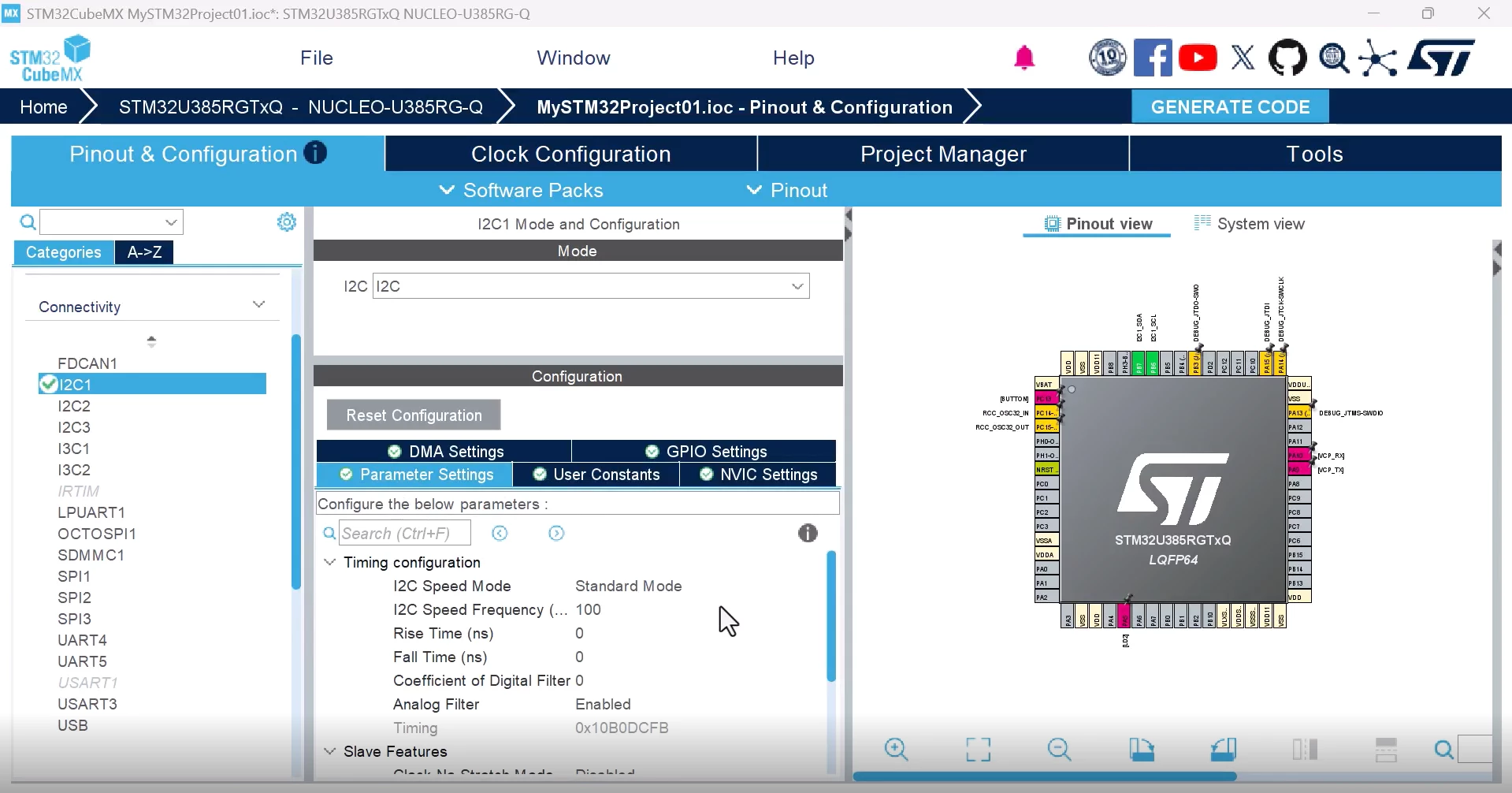1512x793 pixels.
Task: Toggle the I2C1 enabled checkmark
Action: (48, 384)
